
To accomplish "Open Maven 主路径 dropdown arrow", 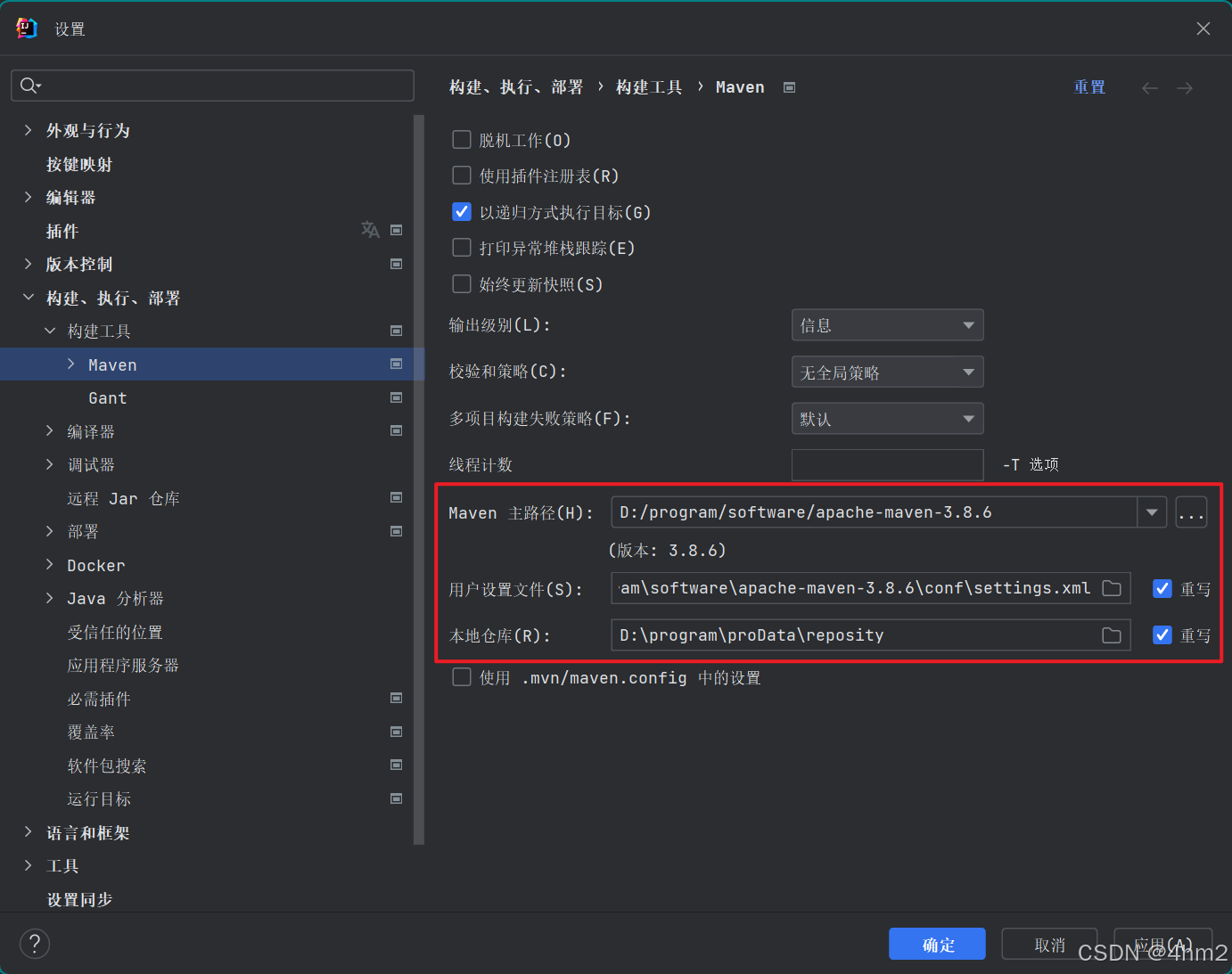I will 1152,512.
